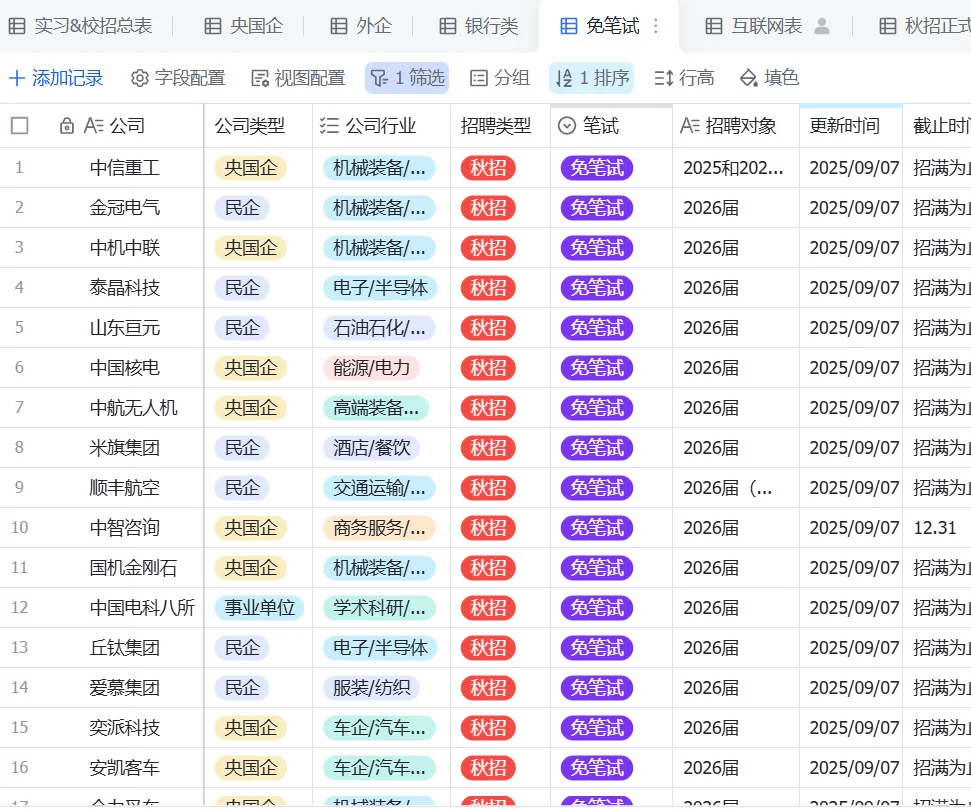This screenshot has width=971, height=811.
Task: Click the 服装/纺织 tag in 爱慕集团 row
Action: tap(372, 688)
